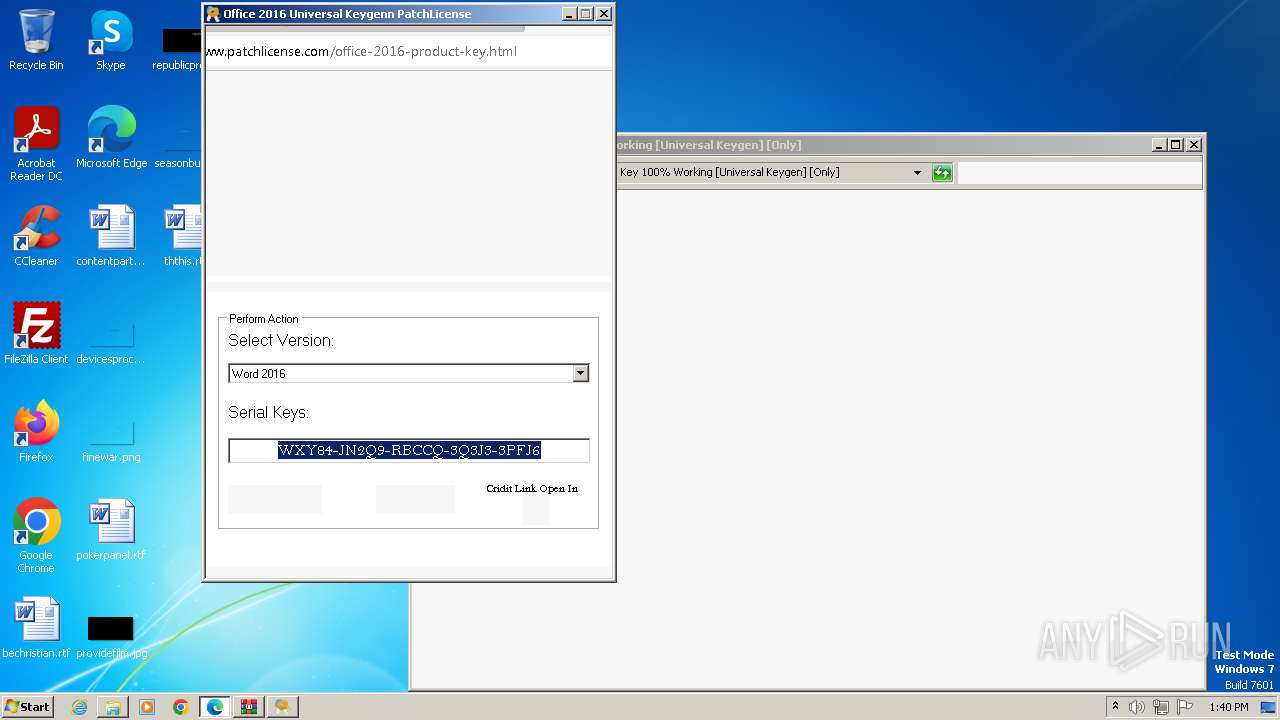This screenshot has width=1280, height=720.
Task: Open pokerpanel.rtf document
Action: [x=111, y=530]
